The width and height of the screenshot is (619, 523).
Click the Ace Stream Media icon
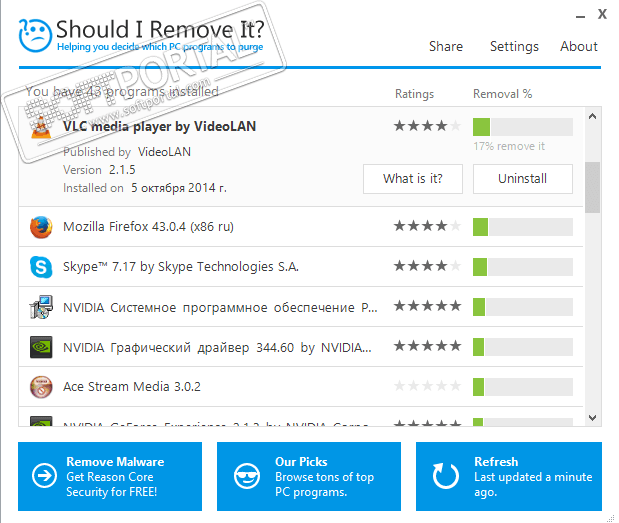[x=41, y=387]
